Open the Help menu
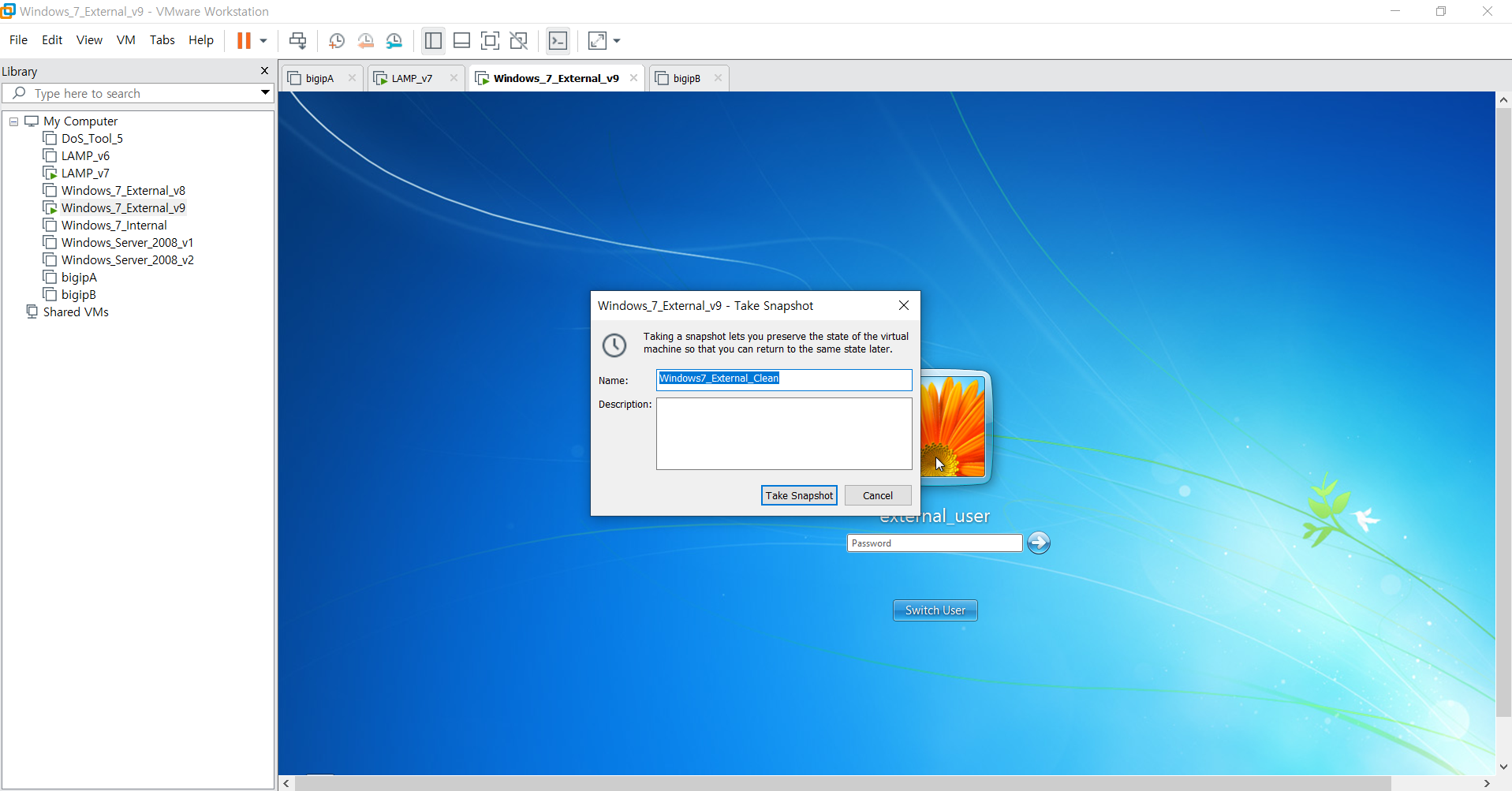The image size is (1512, 791). (x=201, y=39)
